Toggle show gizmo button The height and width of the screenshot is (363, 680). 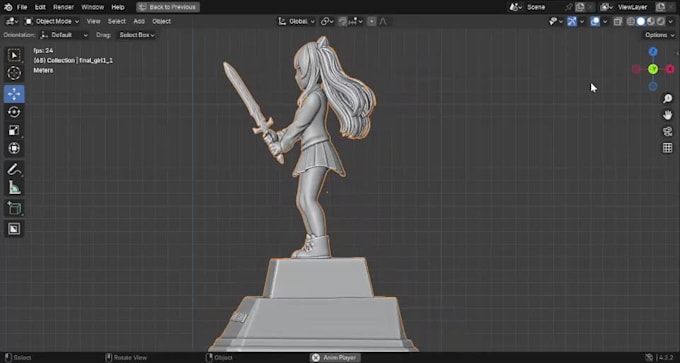572,21
